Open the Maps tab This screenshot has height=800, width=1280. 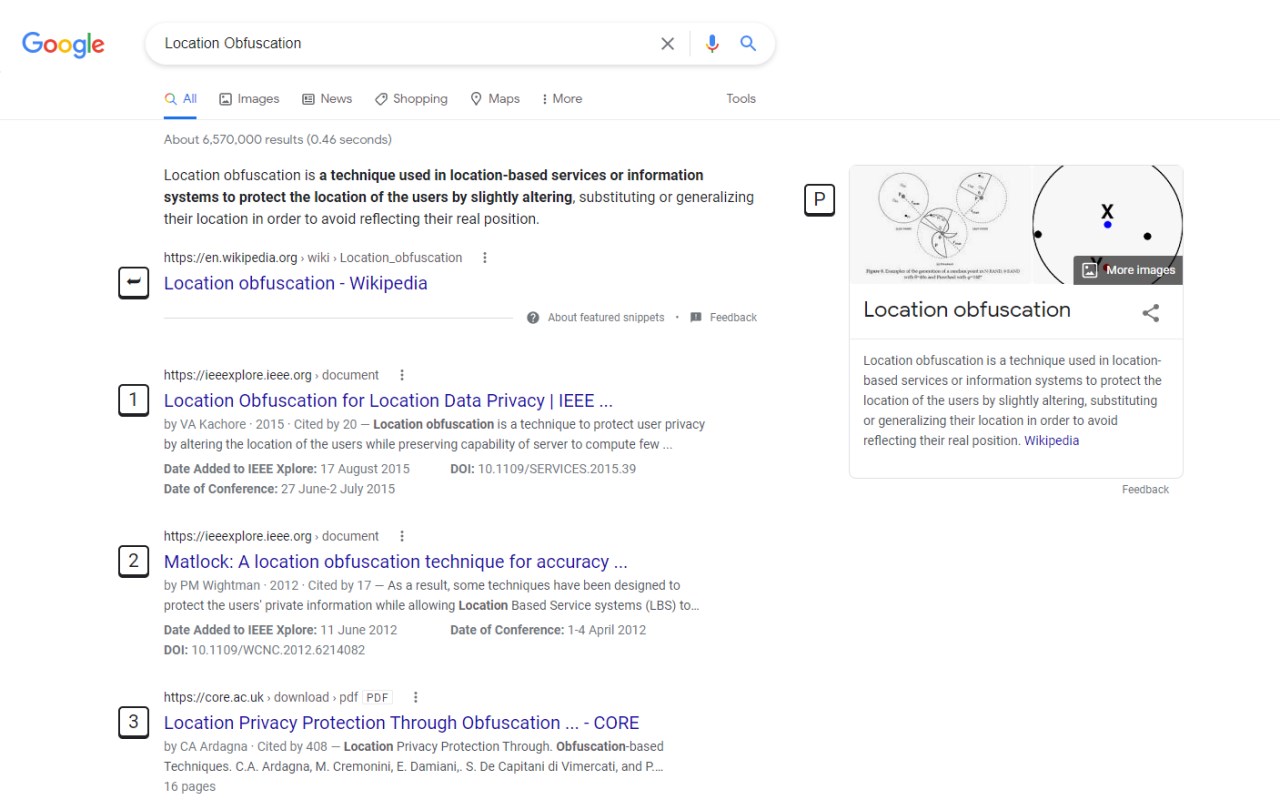[x=495, y=99]
